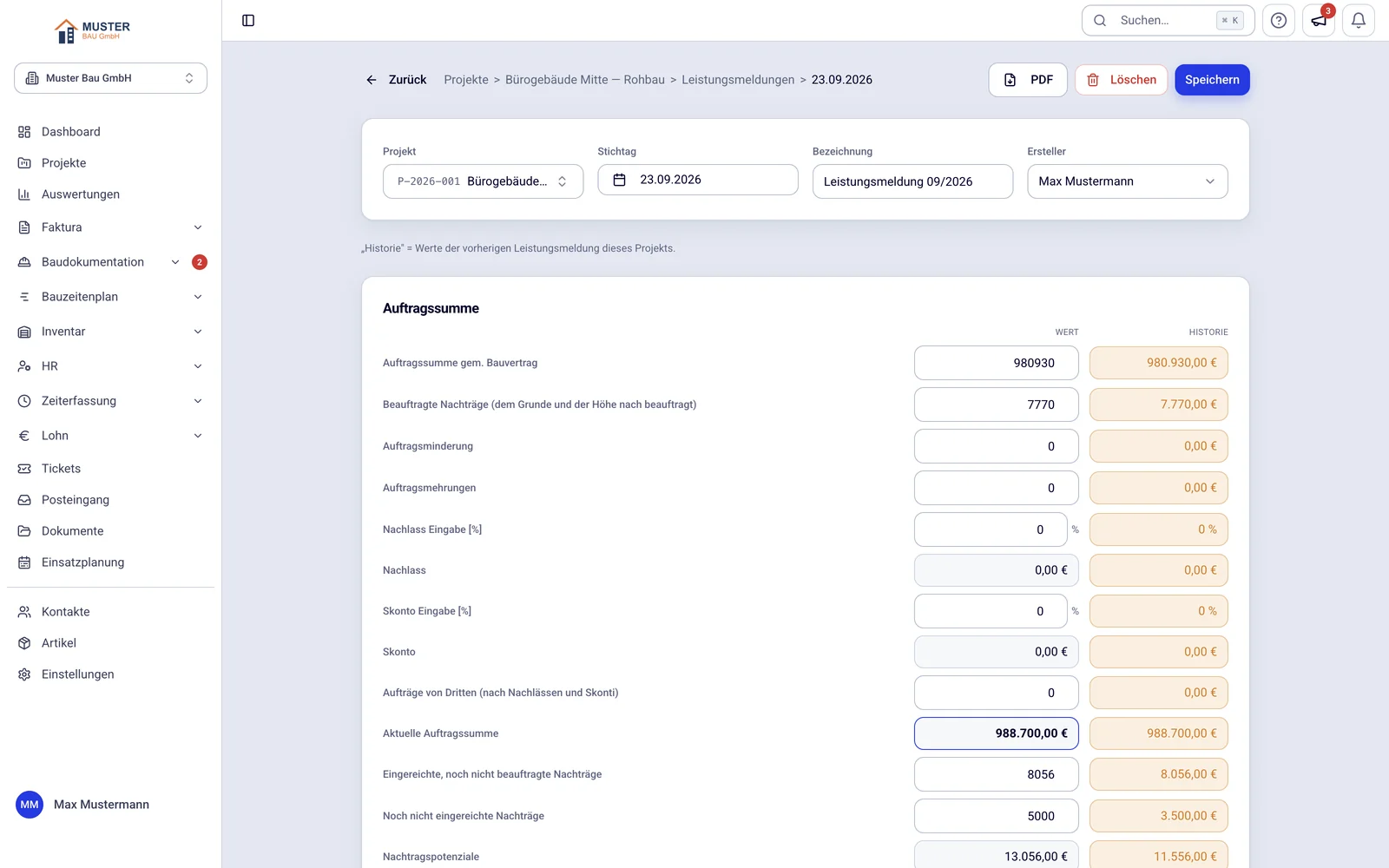The width and height of the screenshot is (1389, 868).
Task: Click the Dashboard grid icon
Action: tap(24, 132)
